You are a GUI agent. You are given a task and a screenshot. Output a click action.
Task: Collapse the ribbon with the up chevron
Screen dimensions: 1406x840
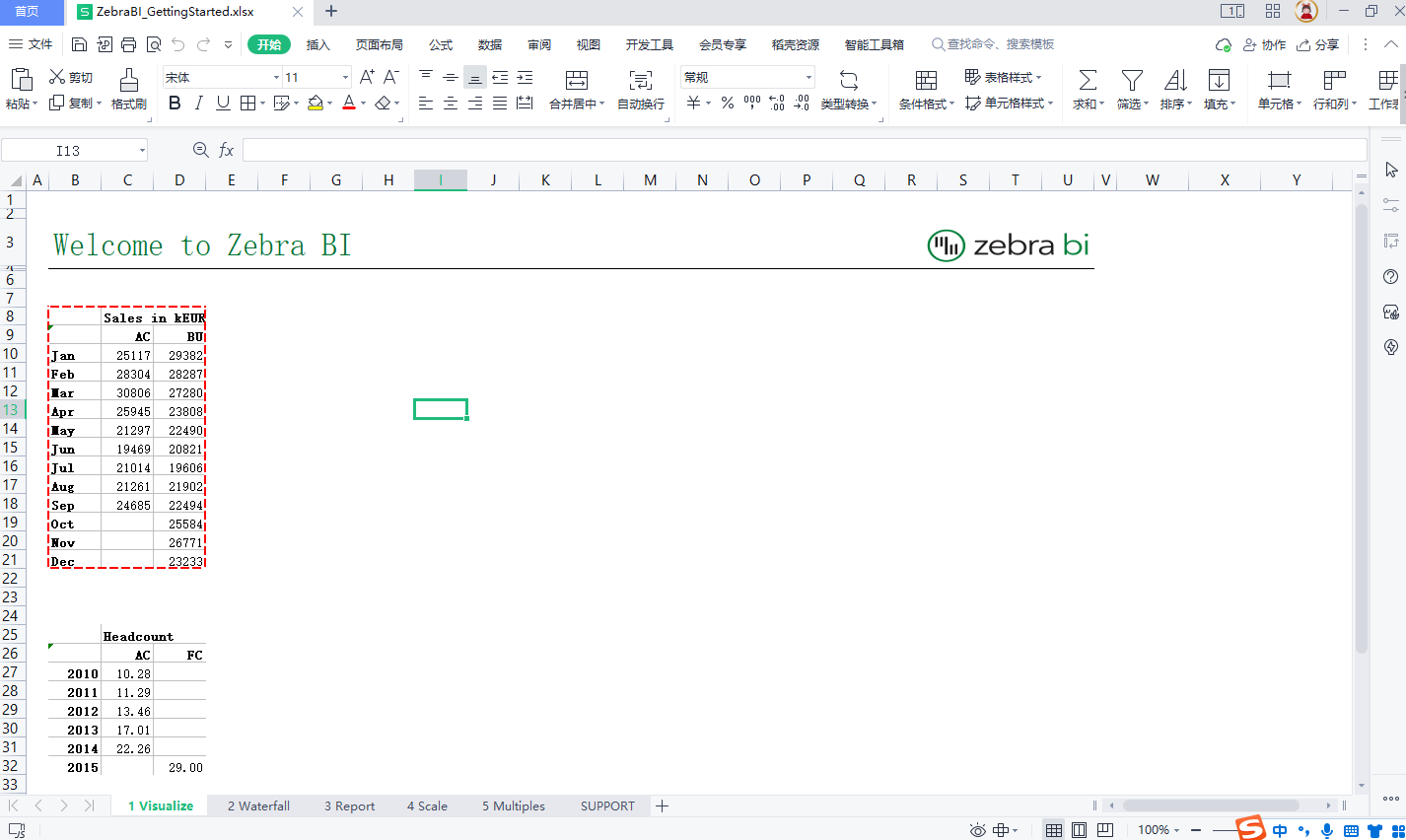point(1391,44)
